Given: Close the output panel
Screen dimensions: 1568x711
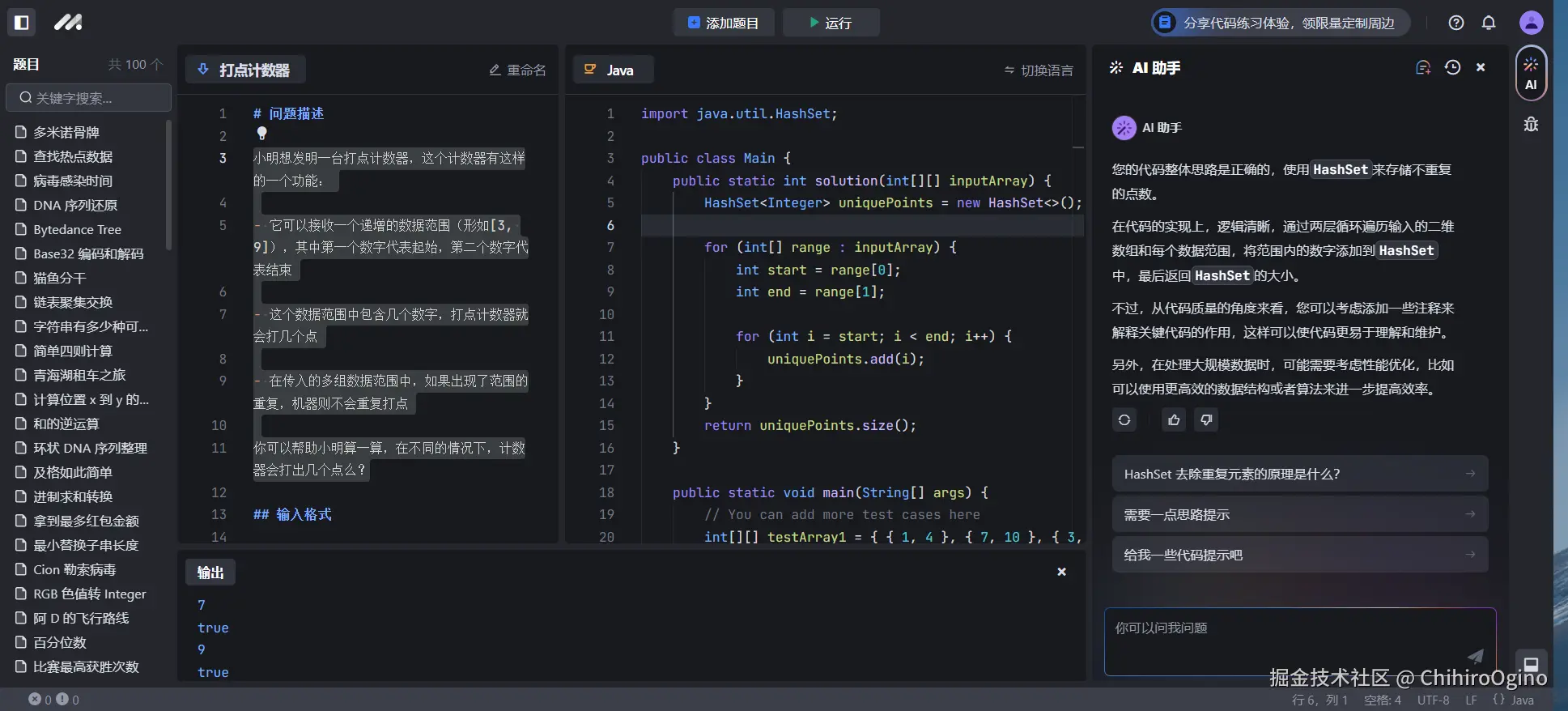Looking at the screenshot, I should click(x=1061, y=572).
